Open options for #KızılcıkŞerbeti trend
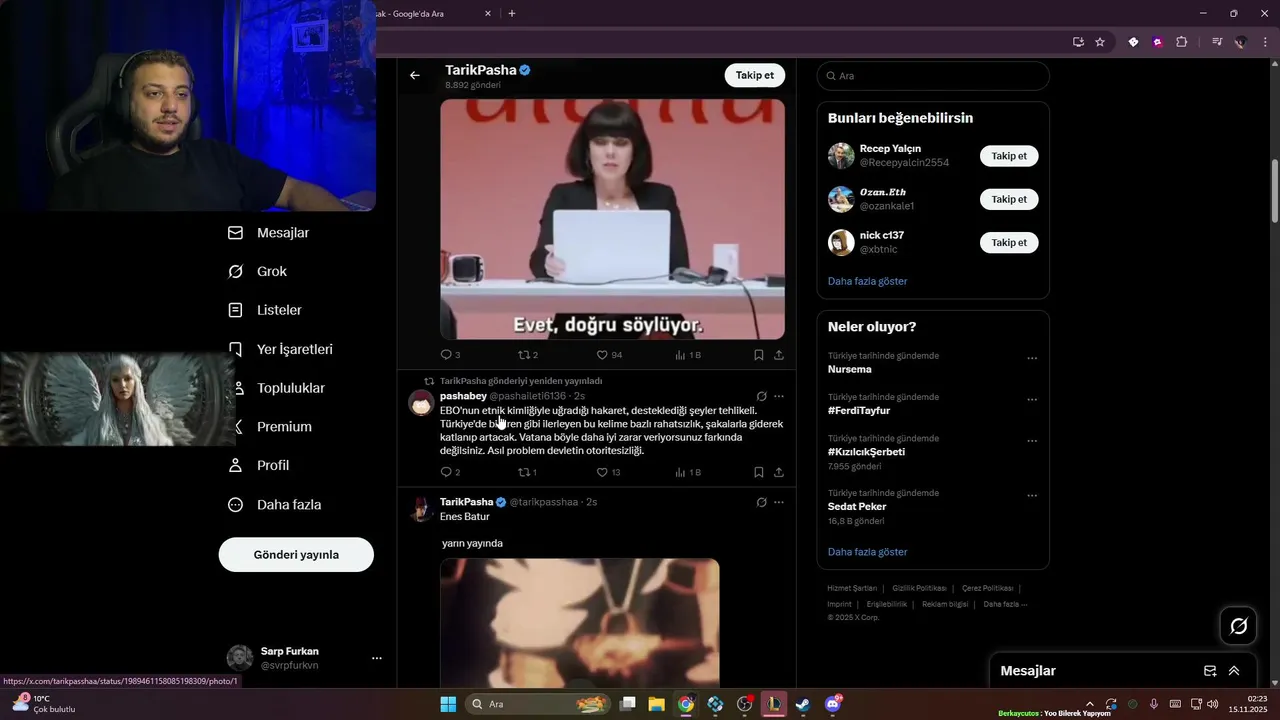The height and width of the screenshot is (720, 1280). [x=1032, y=440]
